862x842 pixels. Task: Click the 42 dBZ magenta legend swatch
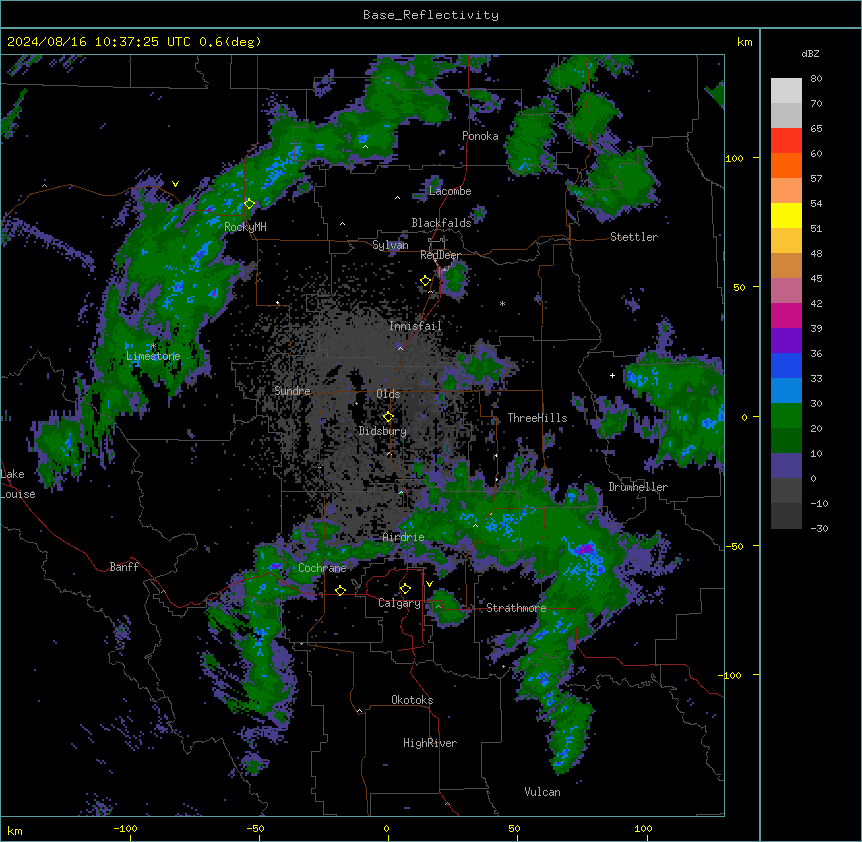coord(786,315)
